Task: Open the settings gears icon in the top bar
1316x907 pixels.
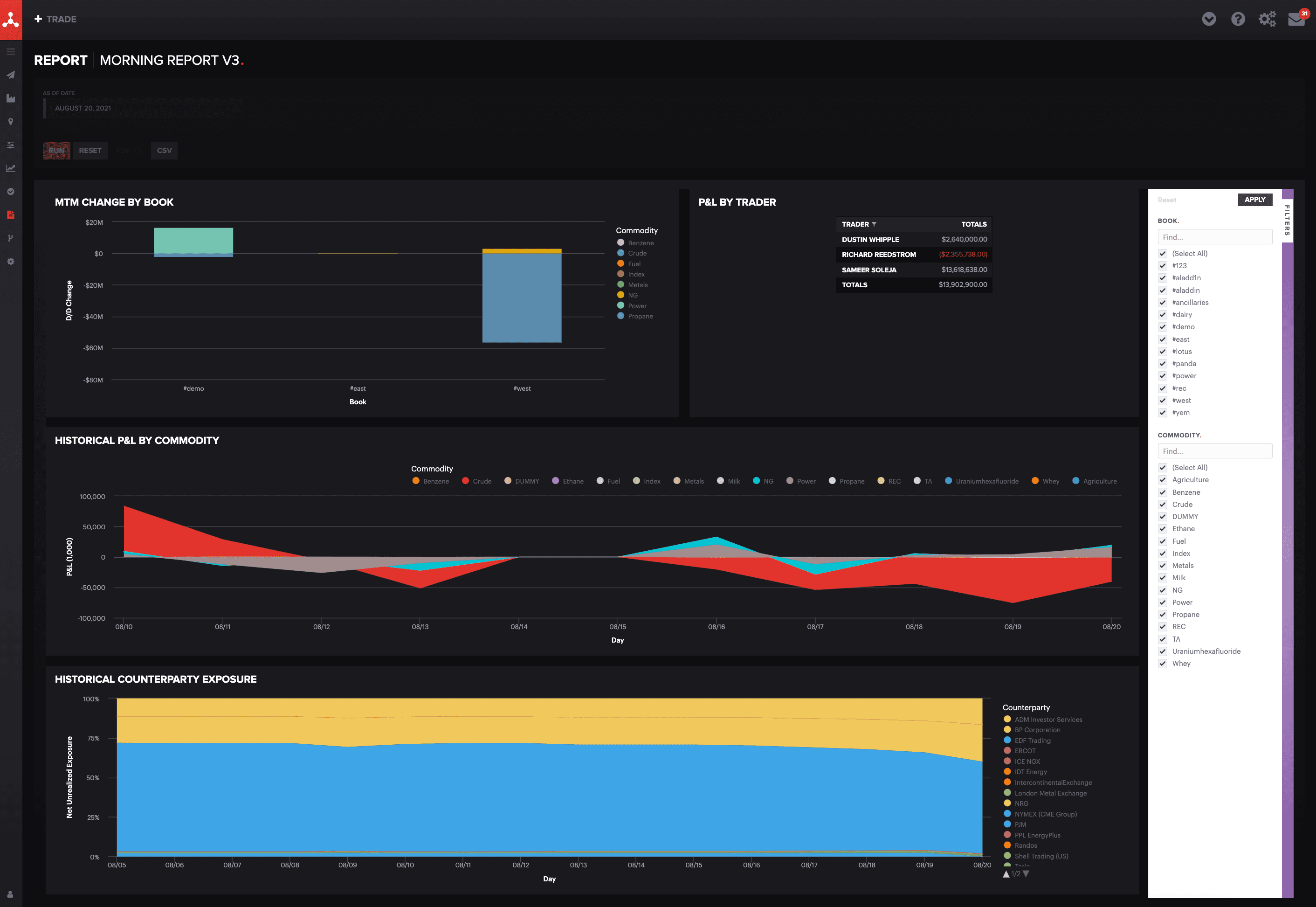Action: pos(1267,19)
